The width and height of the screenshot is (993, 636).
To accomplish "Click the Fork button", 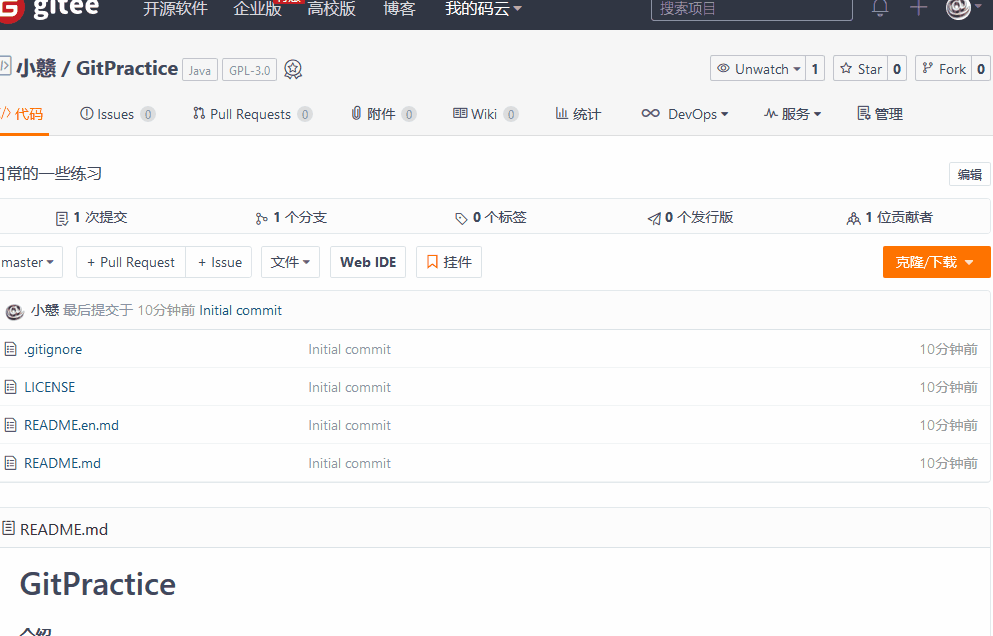I will (944, 68).
